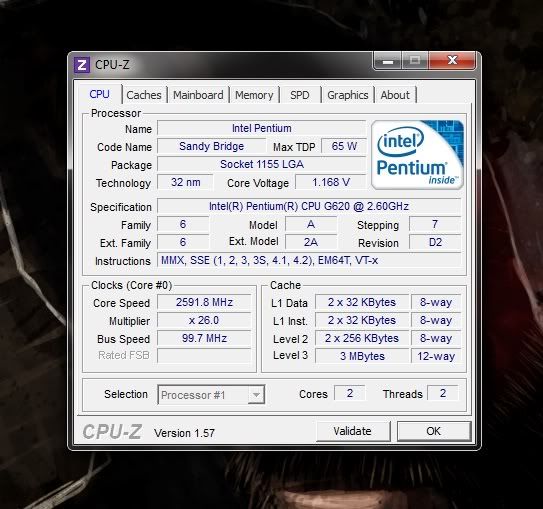Click the Bus Speed value 99.7 MHz
This screenshot has height=509, width=543.
204,338
